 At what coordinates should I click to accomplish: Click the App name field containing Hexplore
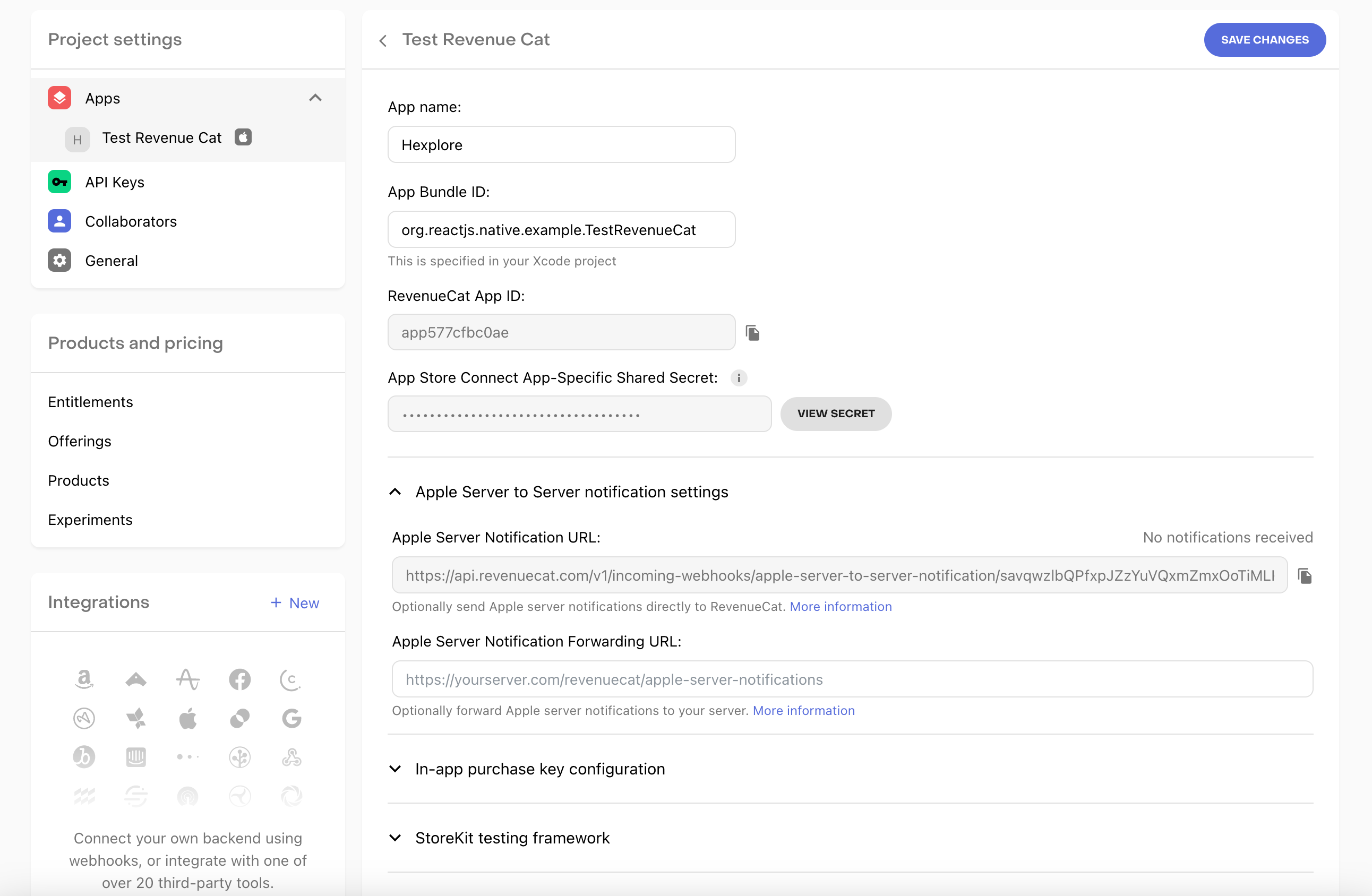click(561, 144)
